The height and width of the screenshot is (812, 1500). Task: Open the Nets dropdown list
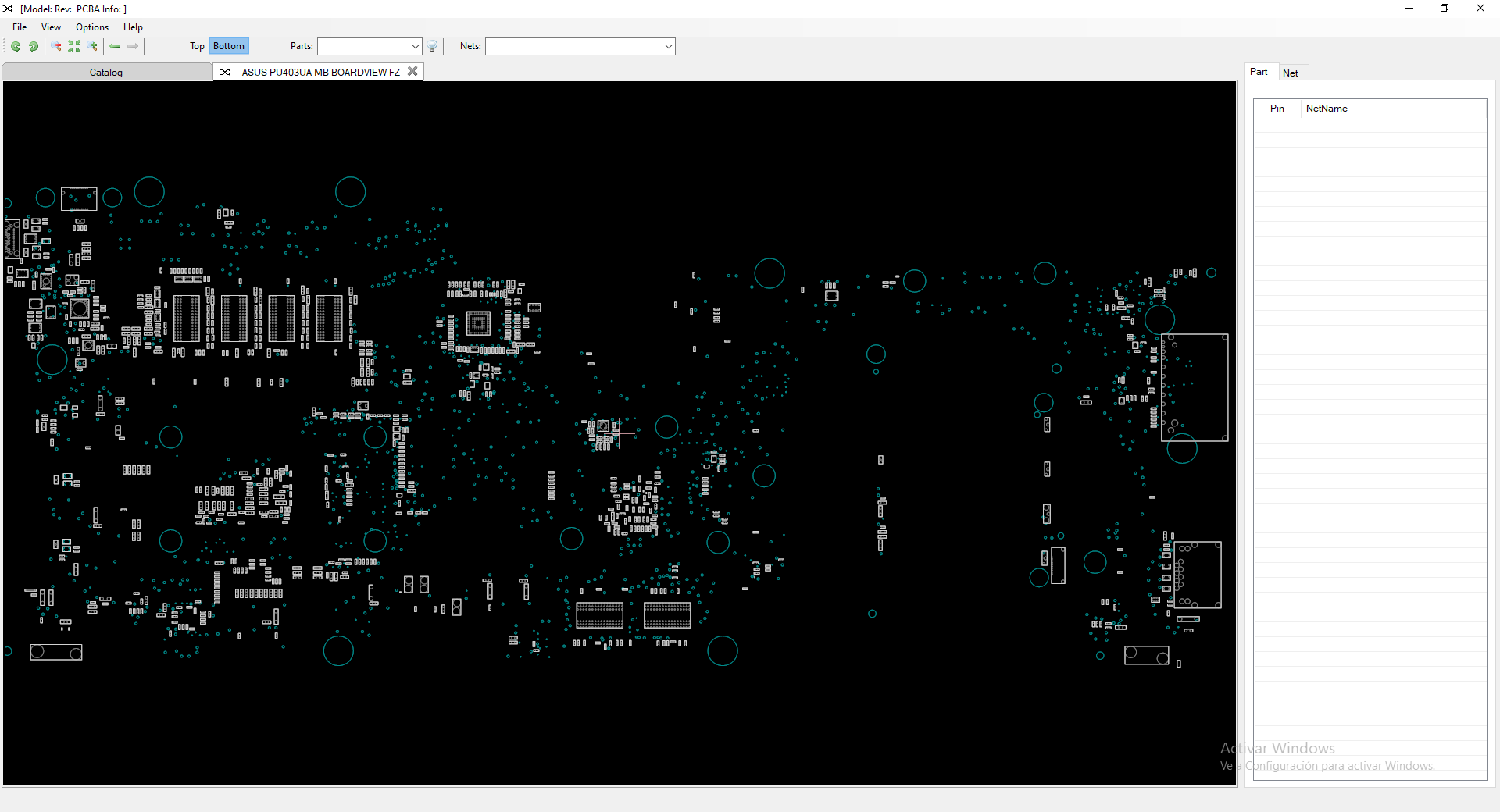[668, 46]
